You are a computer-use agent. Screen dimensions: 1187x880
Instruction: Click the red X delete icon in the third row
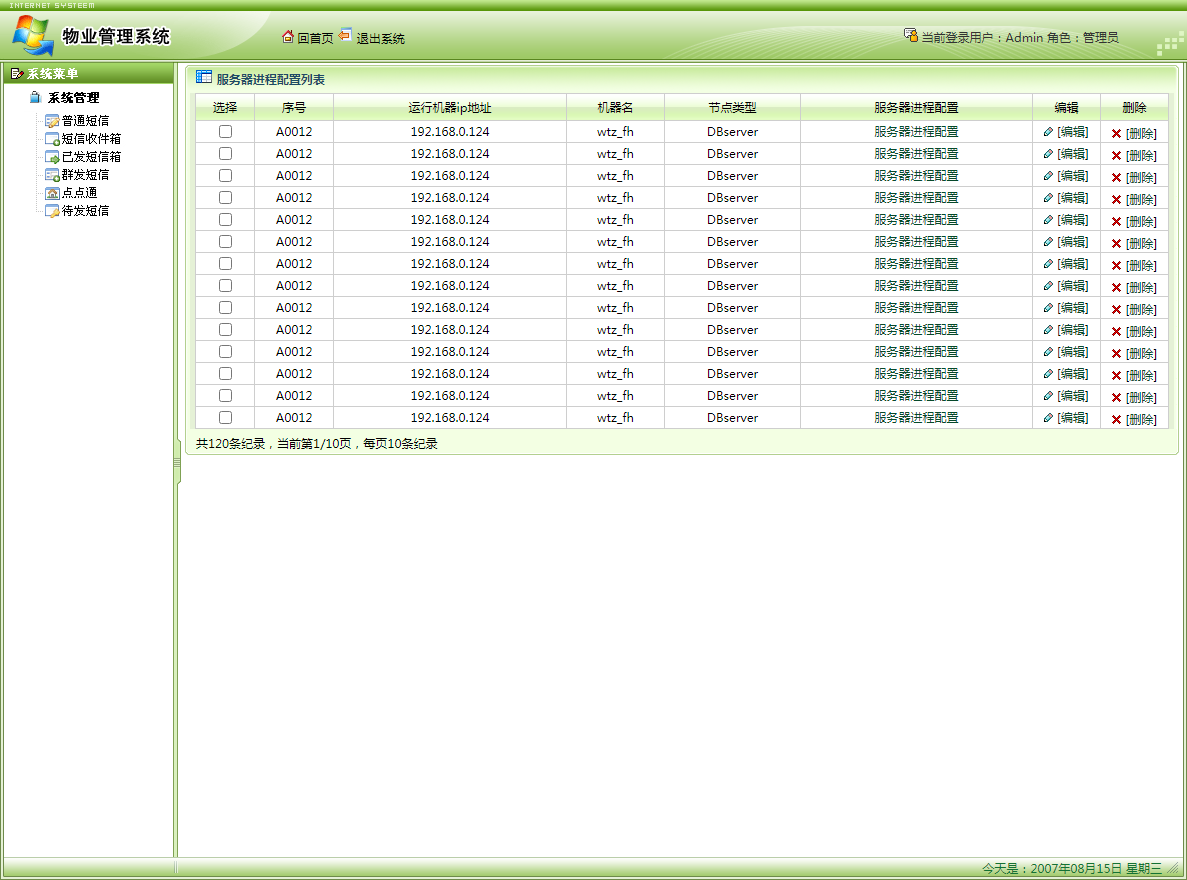[x=1116, y=178]
